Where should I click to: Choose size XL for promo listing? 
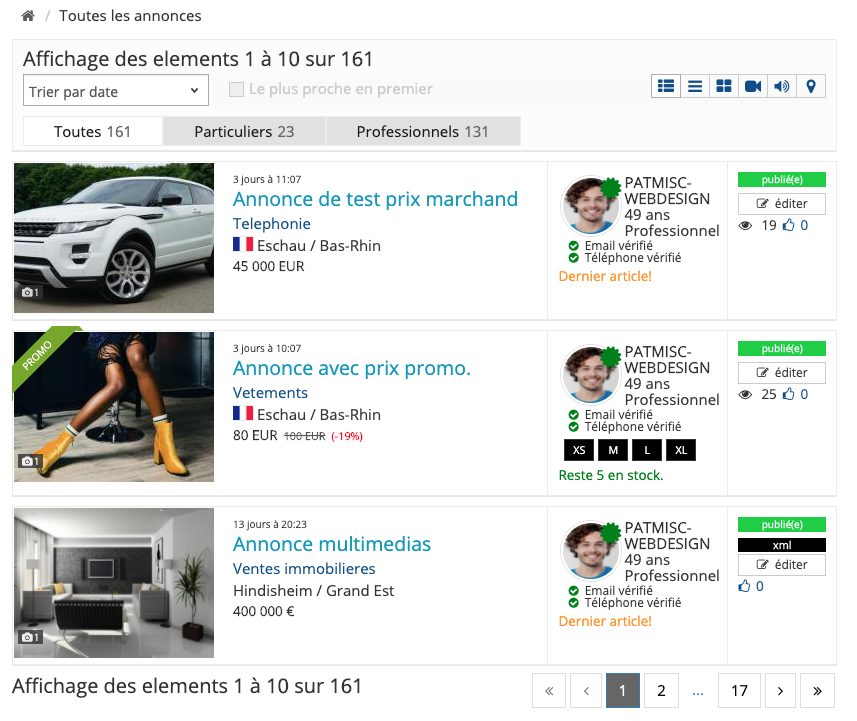click(x=681, y=450)
